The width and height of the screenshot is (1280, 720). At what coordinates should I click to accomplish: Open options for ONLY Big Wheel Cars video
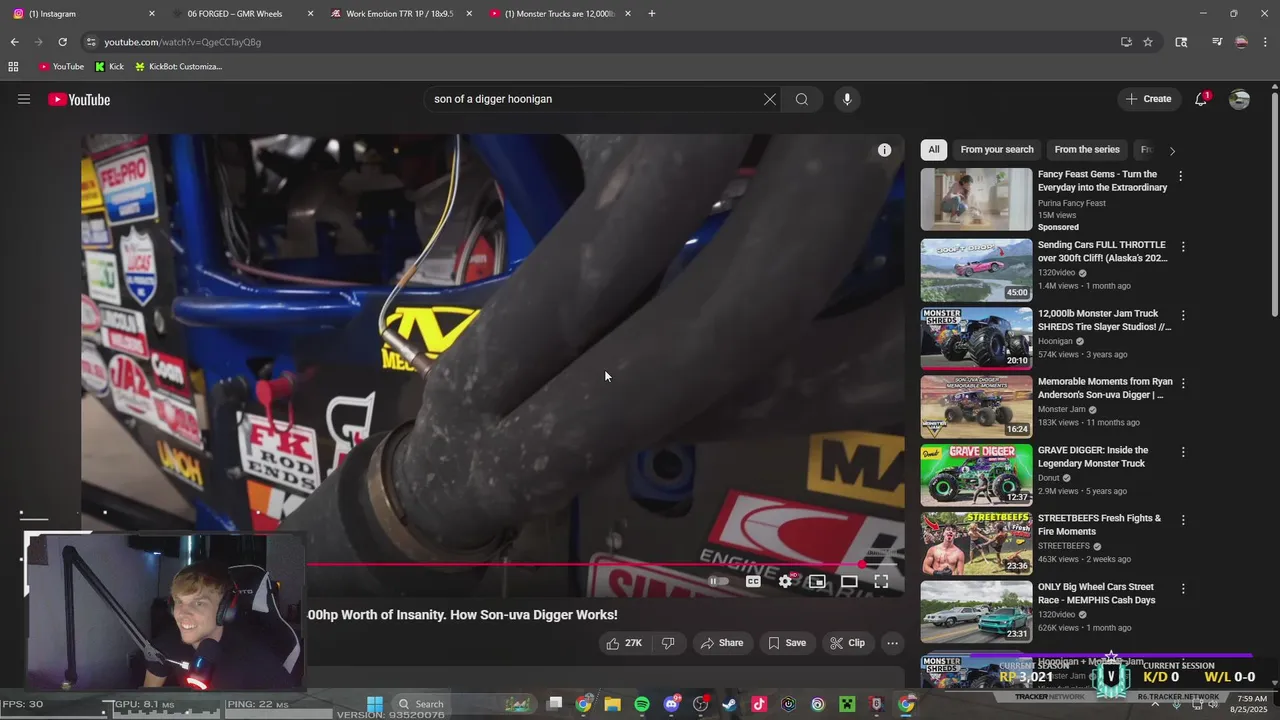(1183, 589)
